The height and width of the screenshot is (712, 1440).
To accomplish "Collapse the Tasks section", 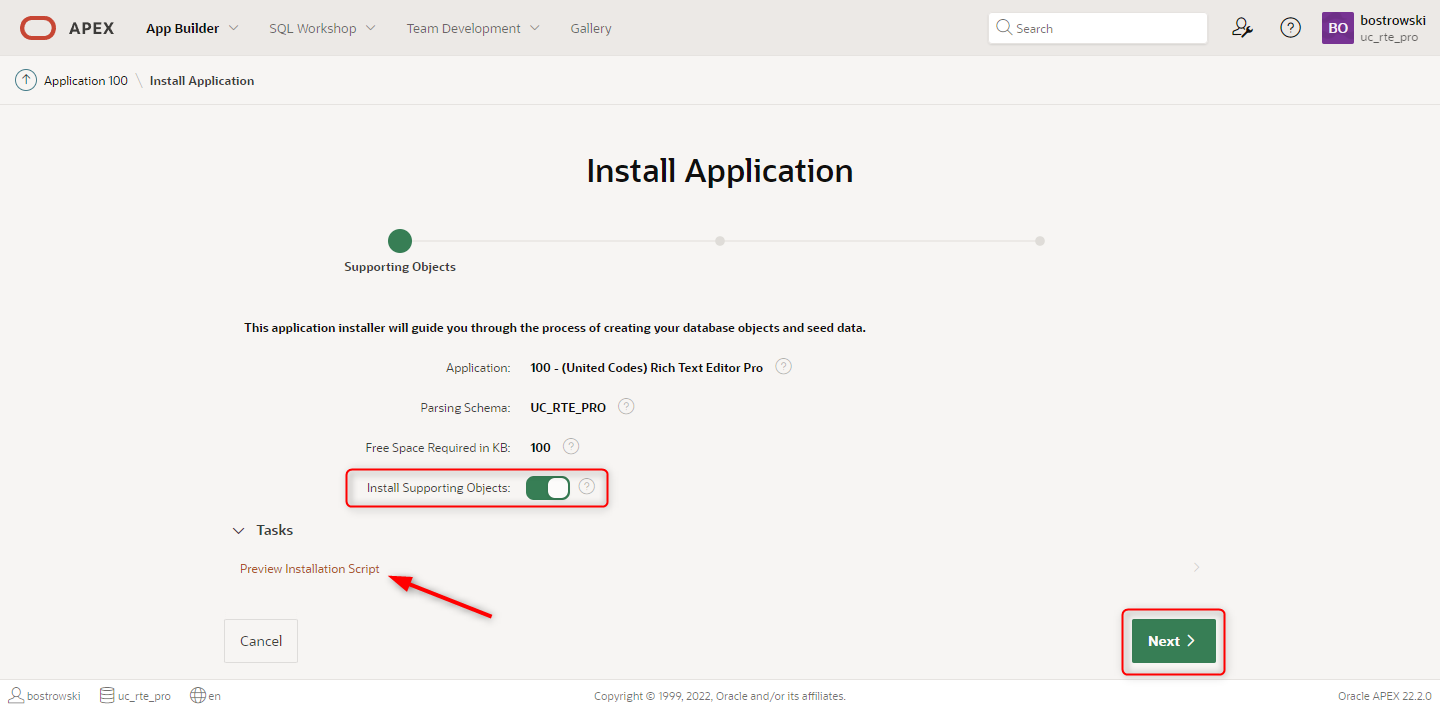I will tap(238, 530).
